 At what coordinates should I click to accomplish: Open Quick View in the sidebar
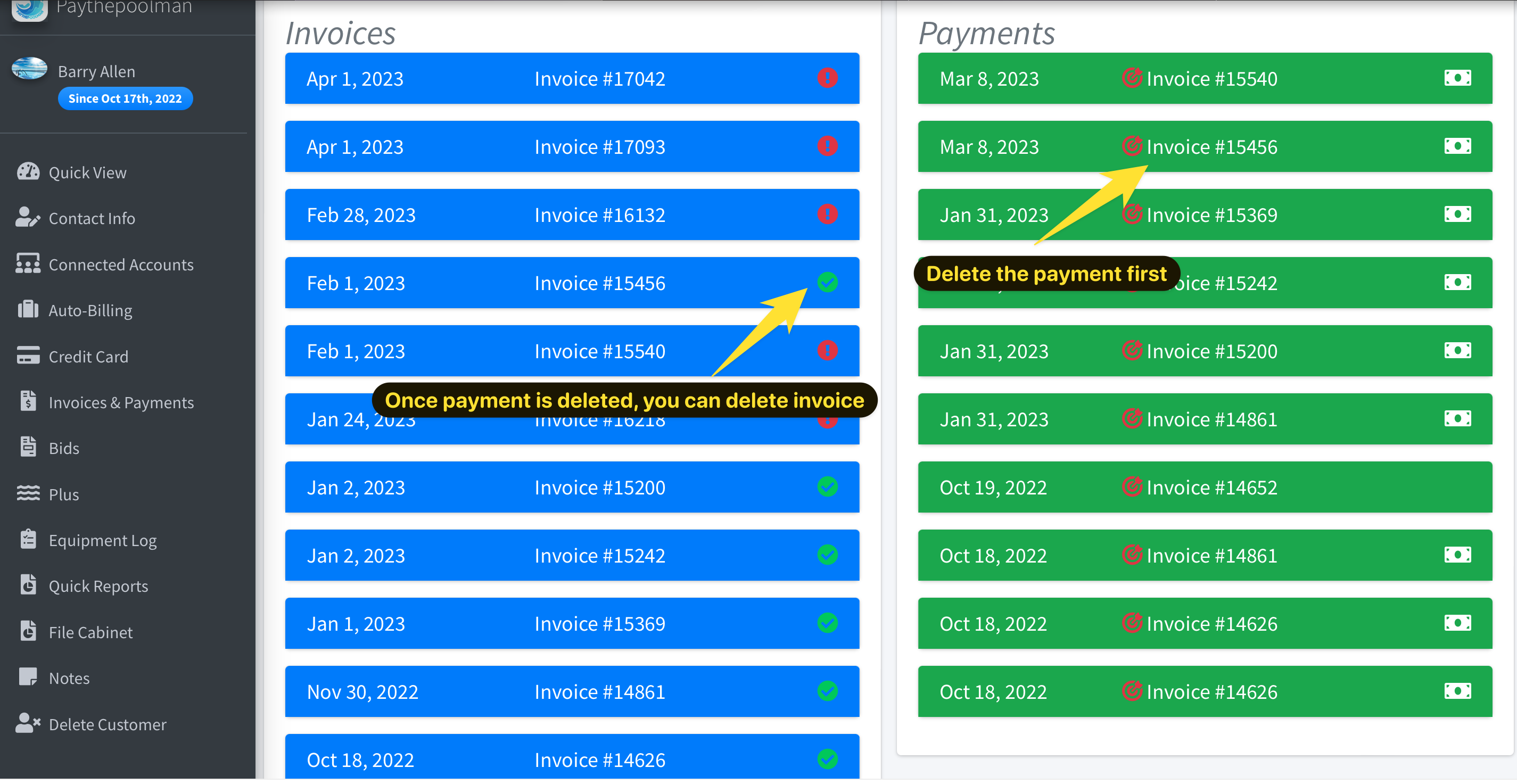[87, 172]
